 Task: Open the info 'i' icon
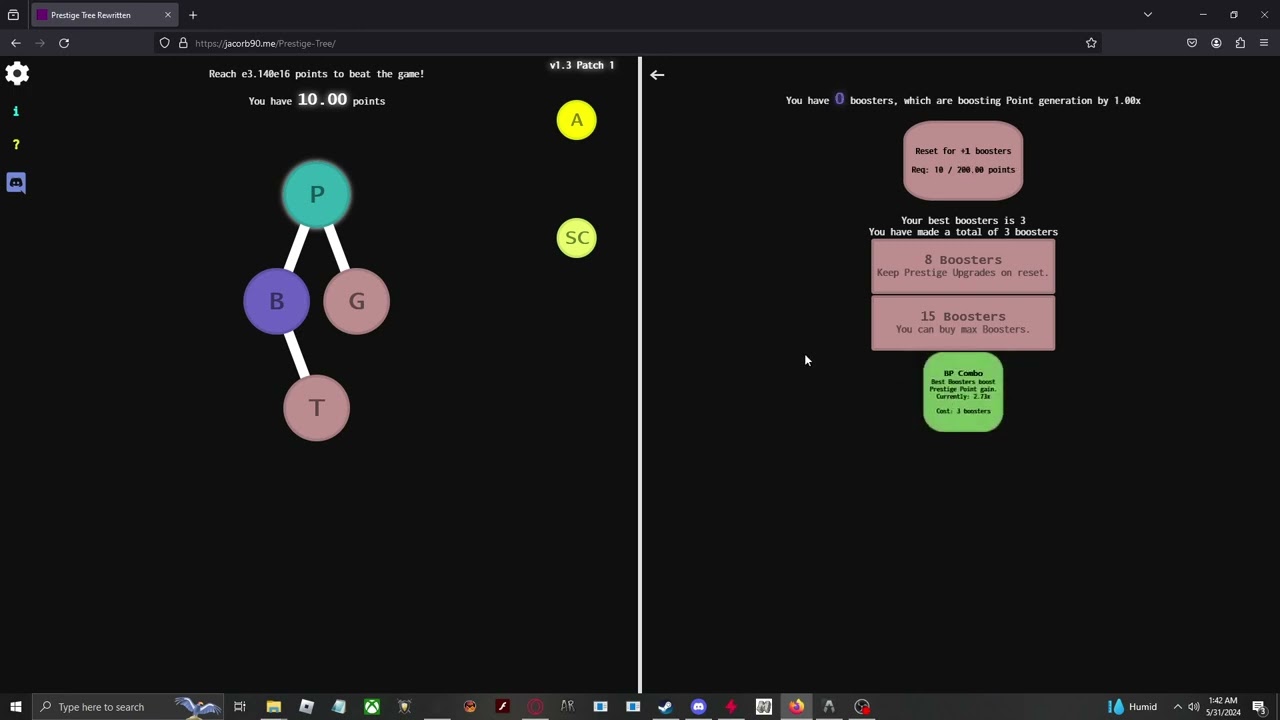[x=16, y=111]
